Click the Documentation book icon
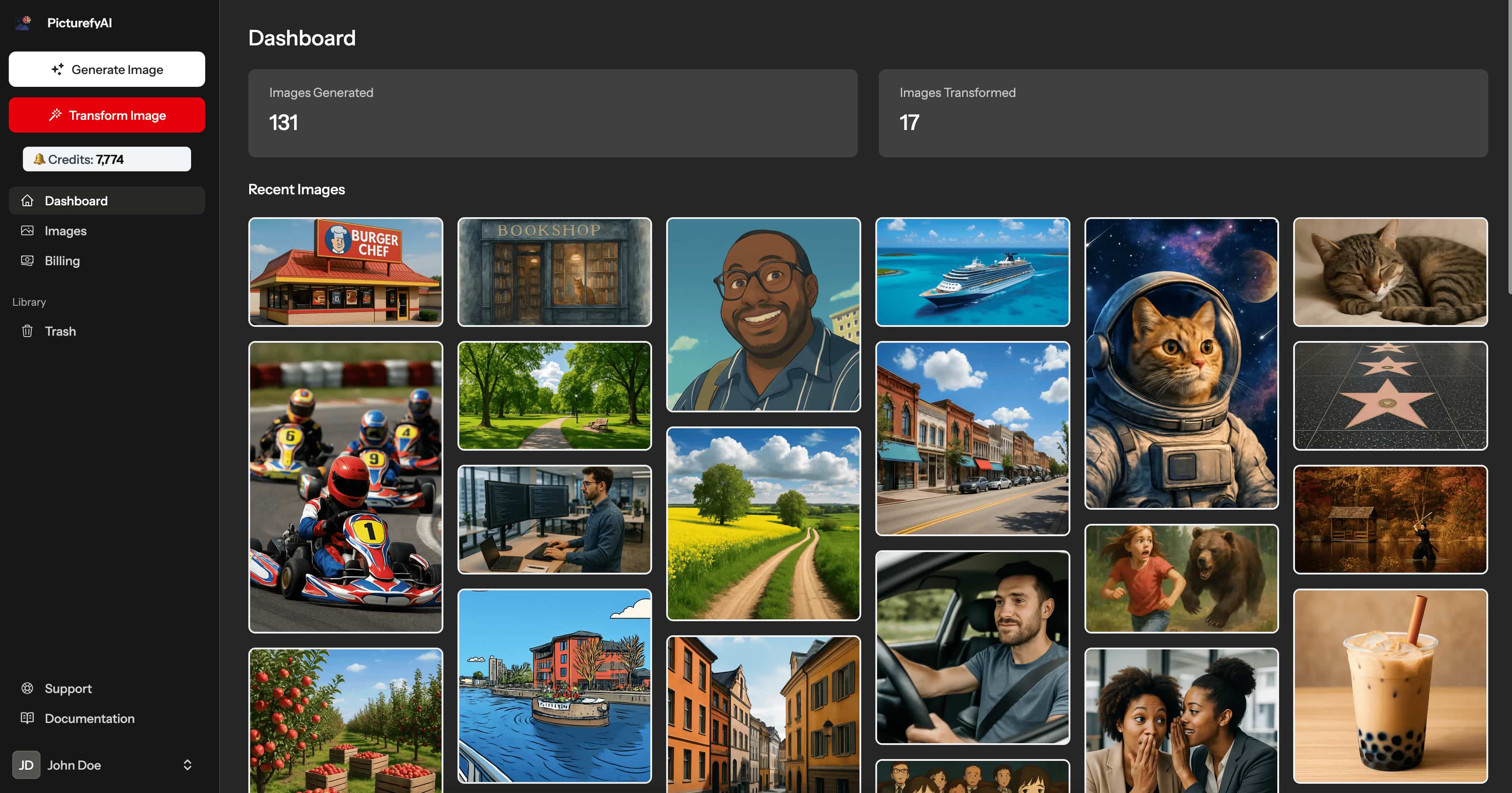Screen dimensions: 1512x793 [x=28, y=718]
